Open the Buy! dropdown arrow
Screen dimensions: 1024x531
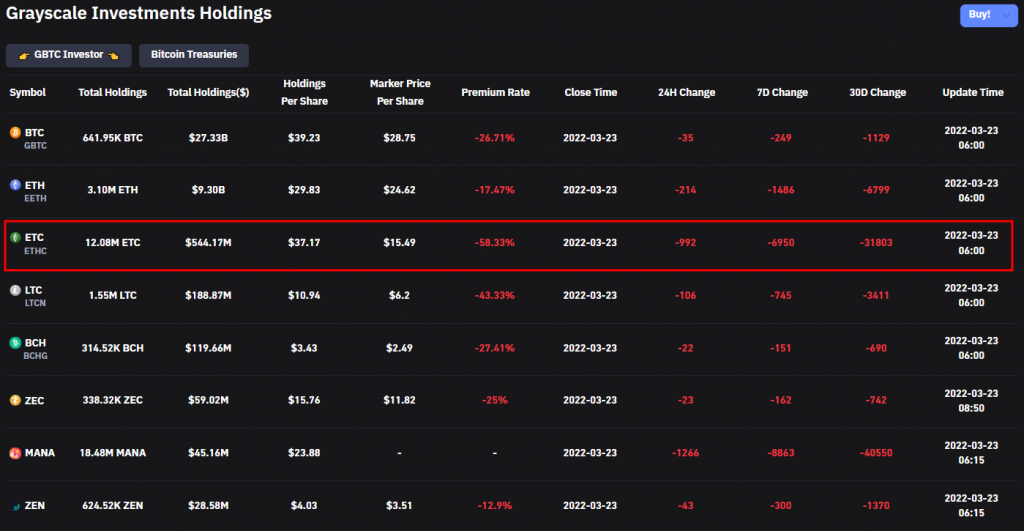coord(1006,15)
